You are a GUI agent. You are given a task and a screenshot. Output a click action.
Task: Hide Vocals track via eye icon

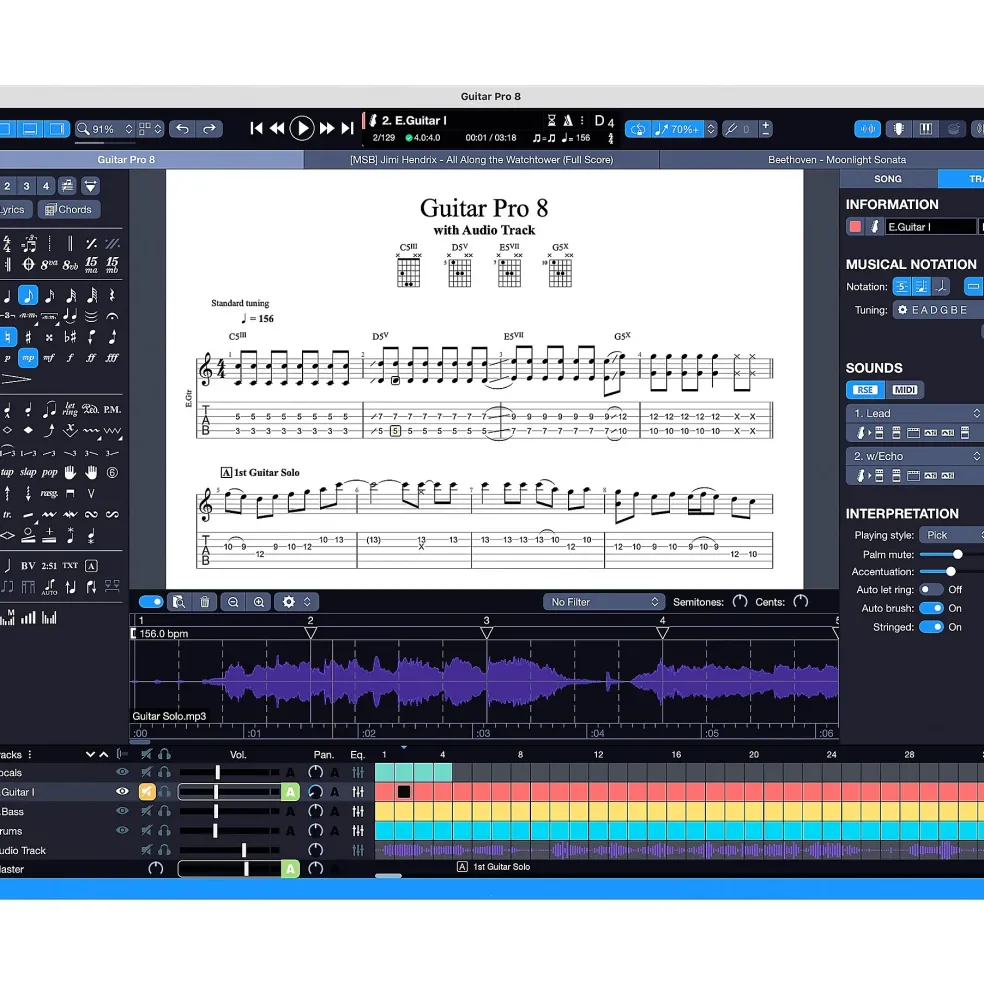point(122,772)
